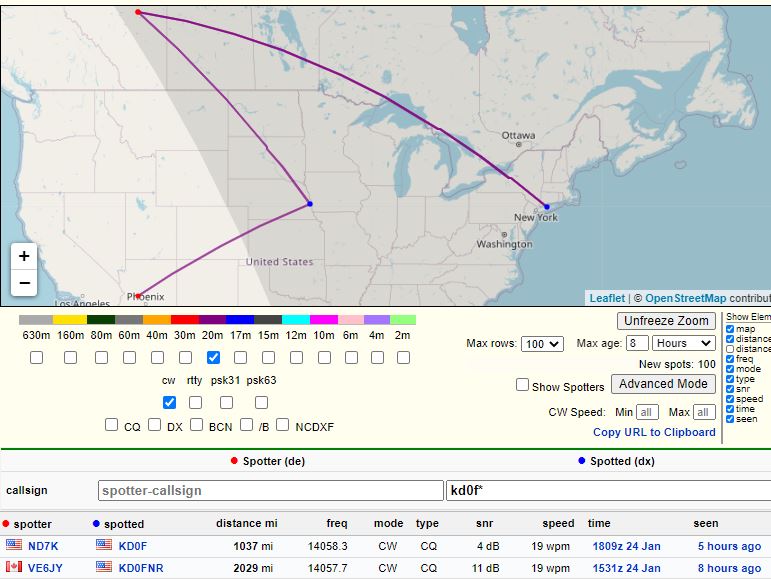Open spotter ND7K callsign link
The height and width of the screenshot is (579, 771).
[x=43, y=546]
